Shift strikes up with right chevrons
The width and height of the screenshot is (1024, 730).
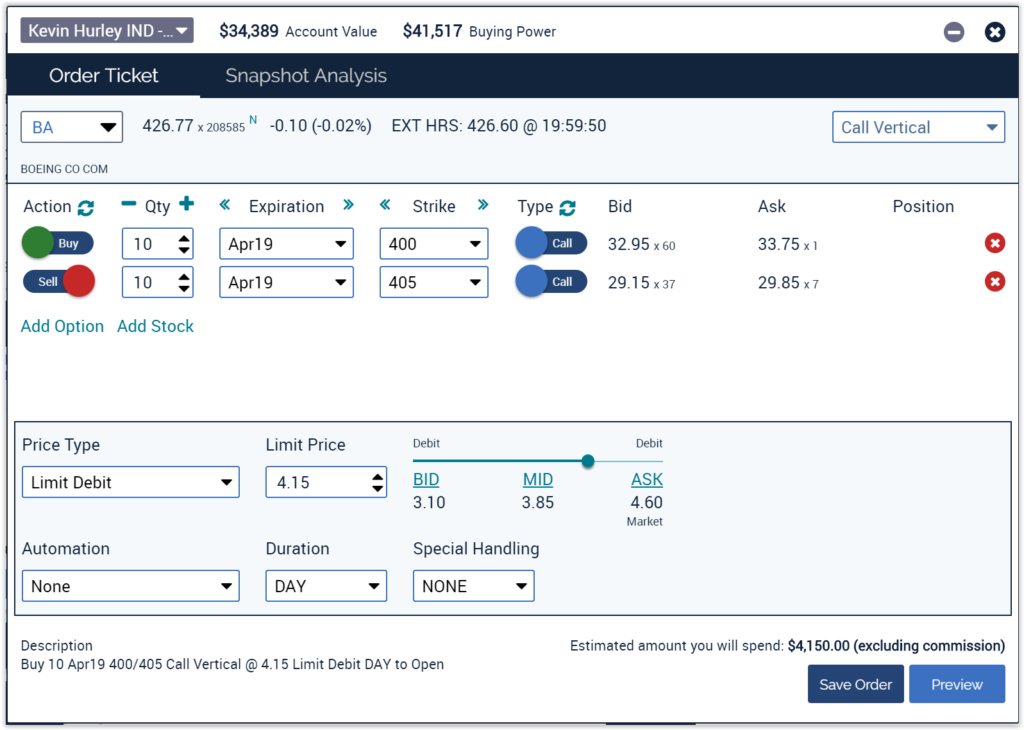[x=483, y=205]
